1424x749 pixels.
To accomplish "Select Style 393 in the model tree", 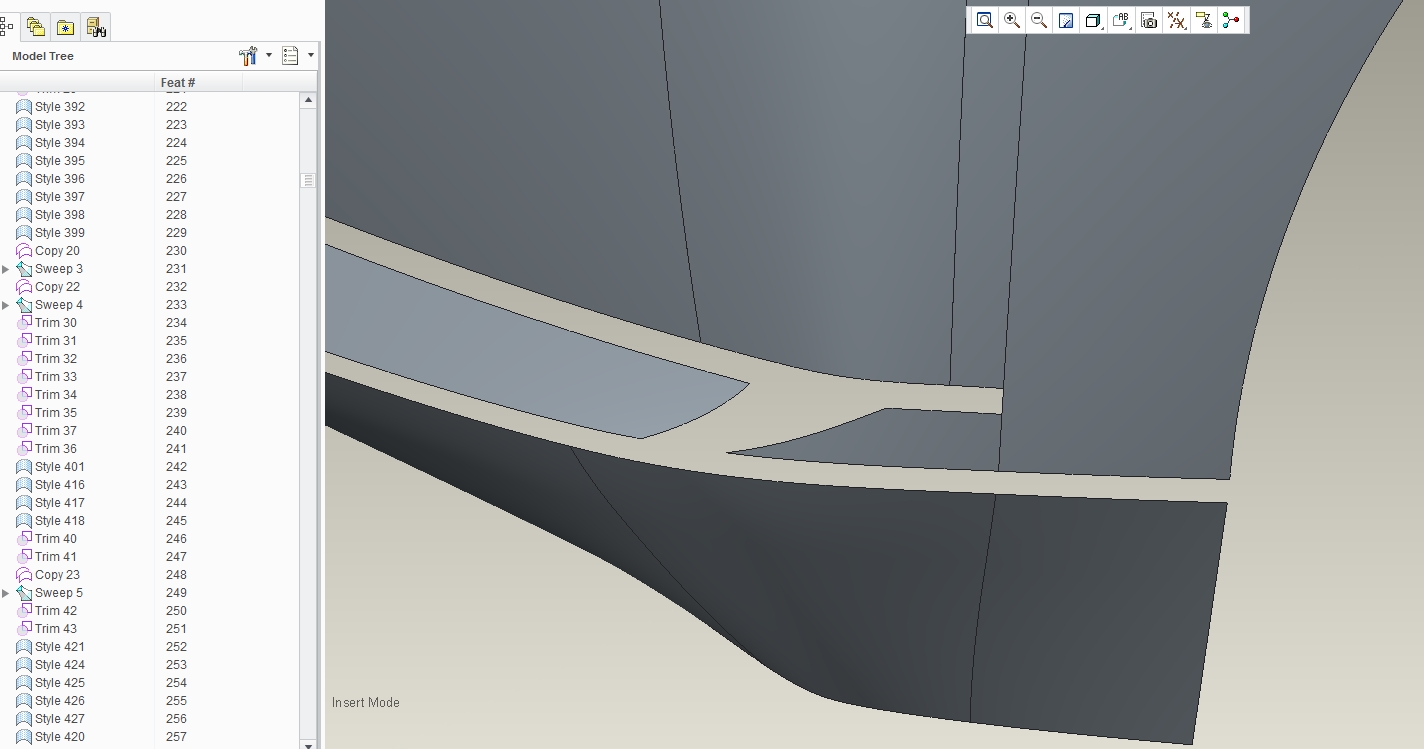I will [60, 125].
